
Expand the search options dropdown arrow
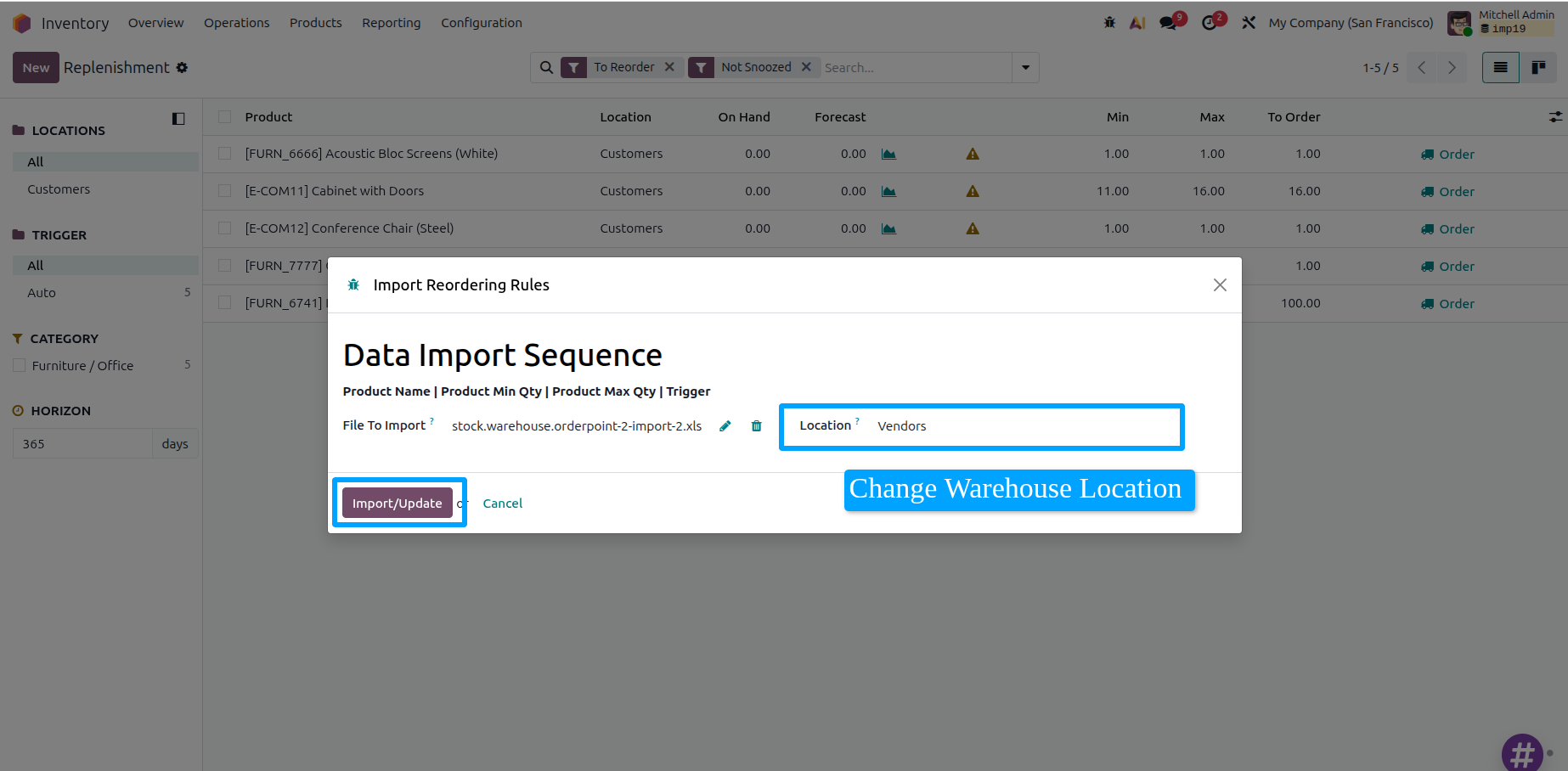(x=1025, y=67)
